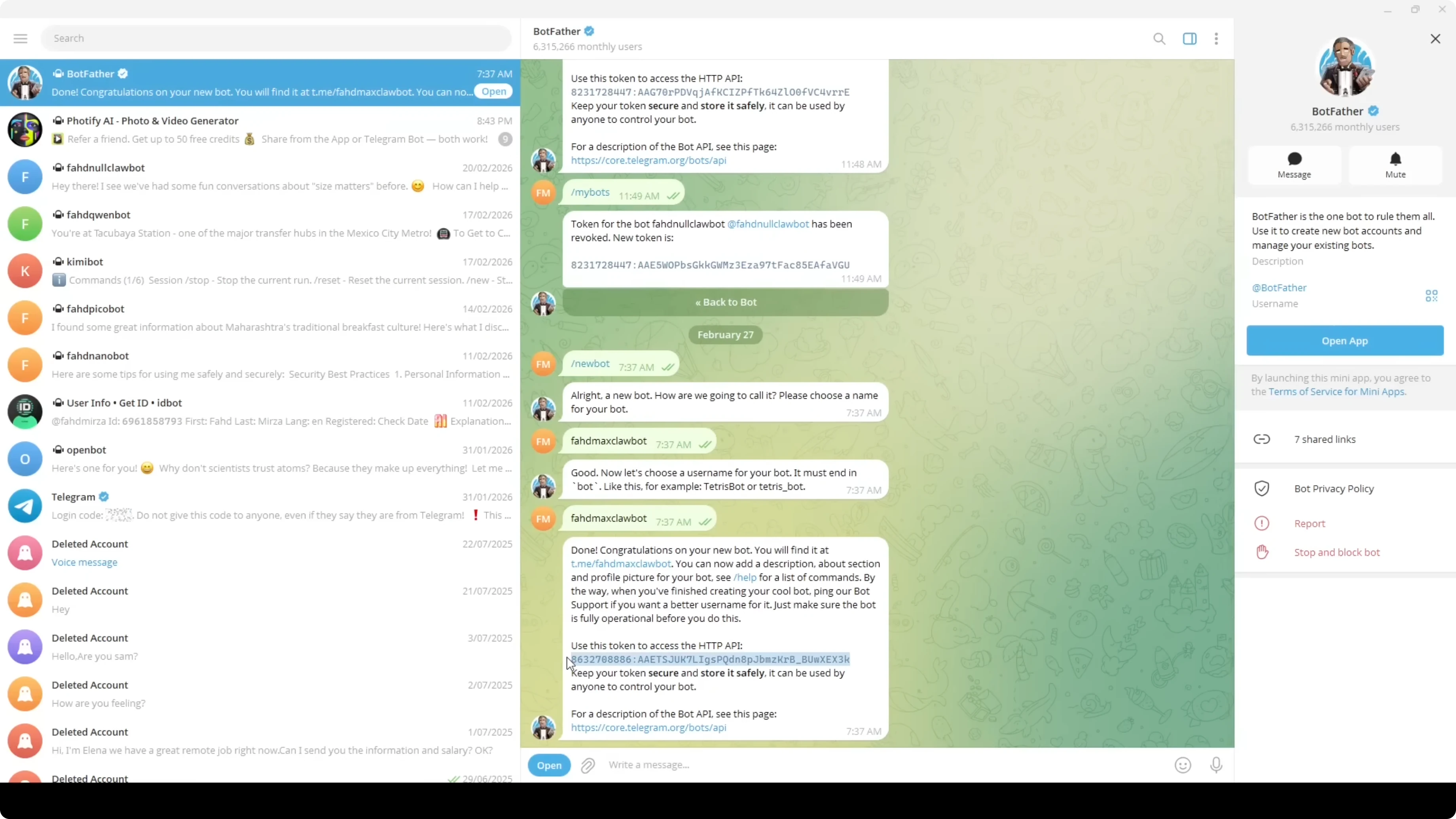Toggle the profile sidebar panel icon
1456x819 pixels.
coord(1190,38)
